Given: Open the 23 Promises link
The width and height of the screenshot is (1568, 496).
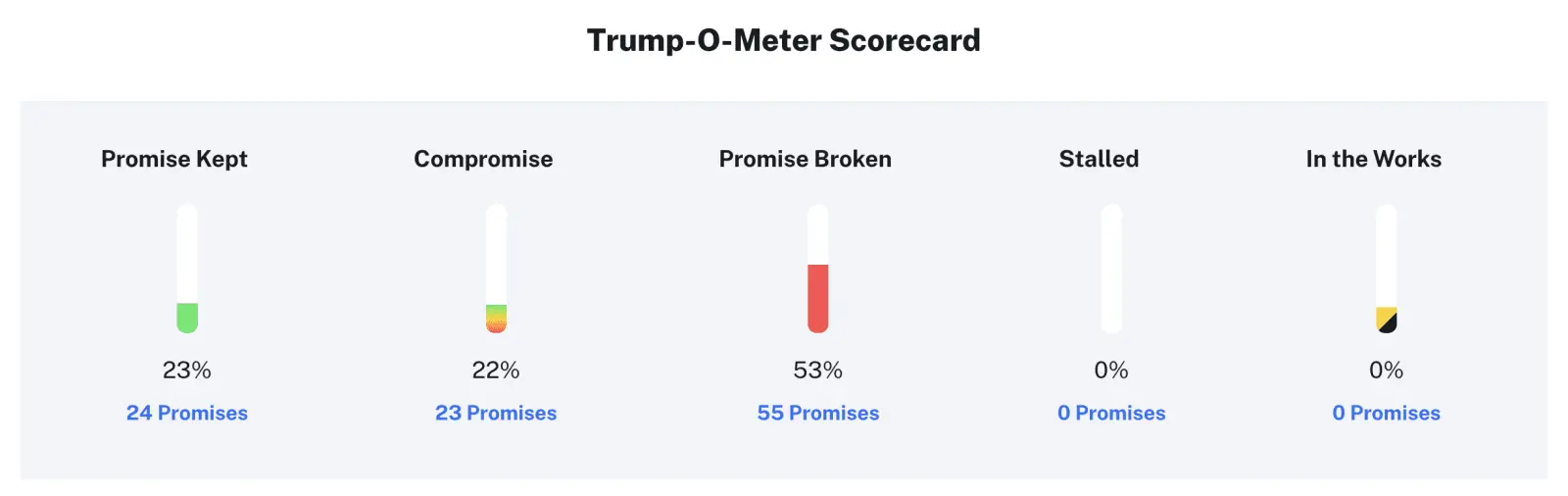Looking at the screenshot, I should pyautogui.click(x=496, y=413).
